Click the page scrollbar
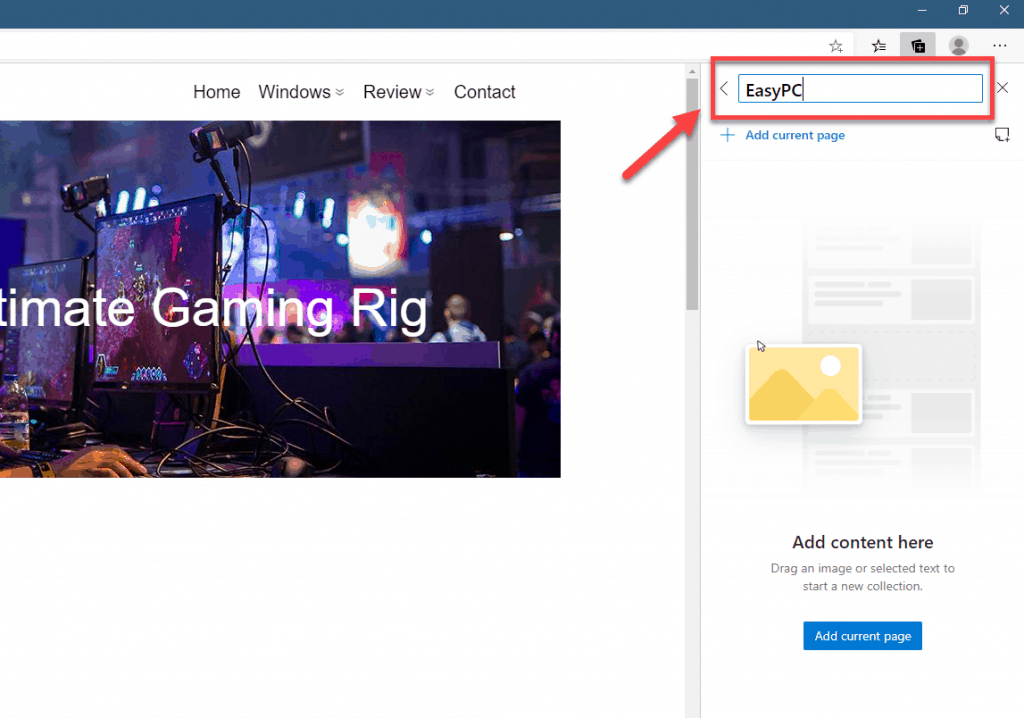1024x718 pixels. click(x=692, y=200)
